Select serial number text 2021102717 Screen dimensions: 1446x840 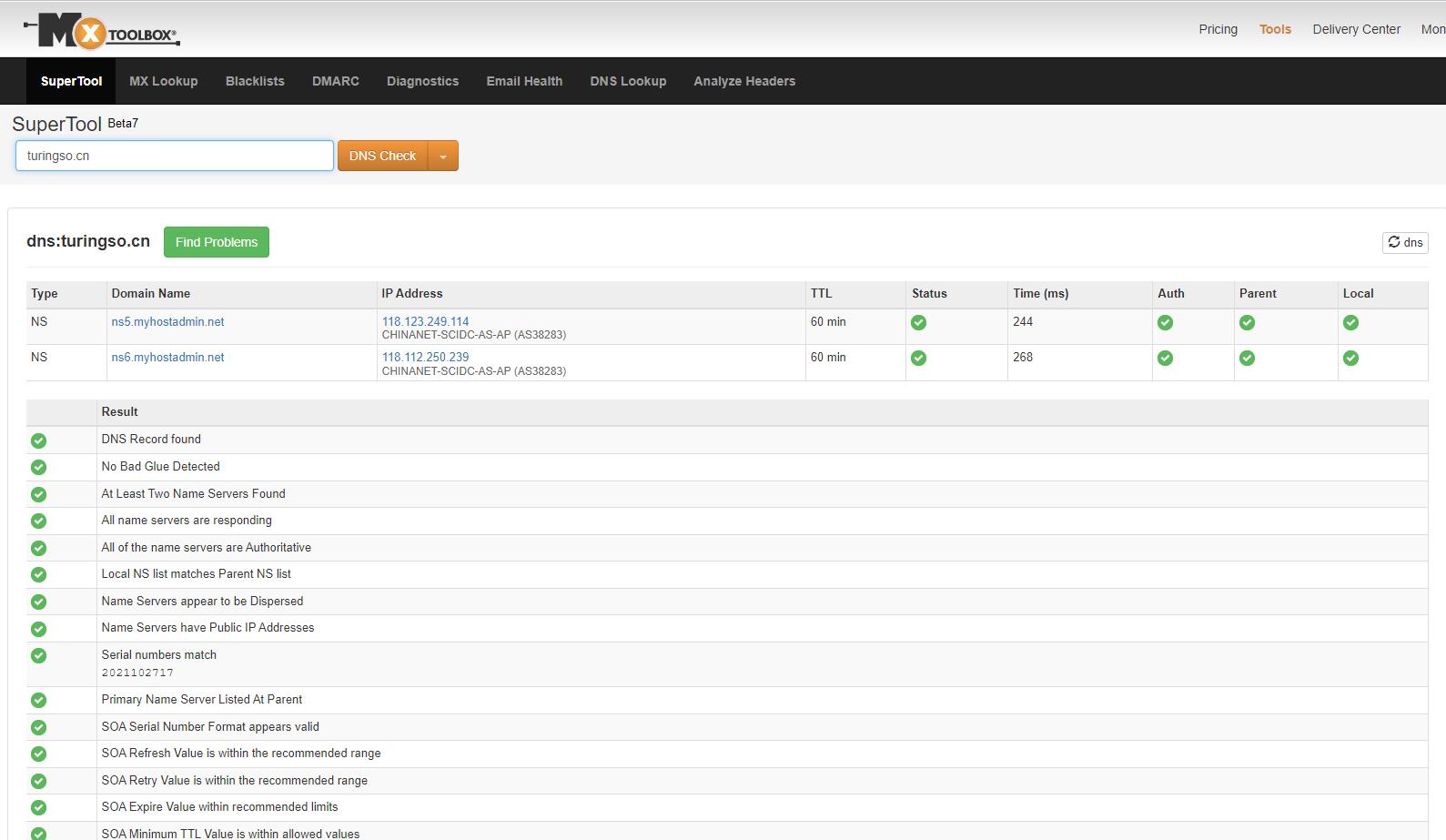click(137, 673)
